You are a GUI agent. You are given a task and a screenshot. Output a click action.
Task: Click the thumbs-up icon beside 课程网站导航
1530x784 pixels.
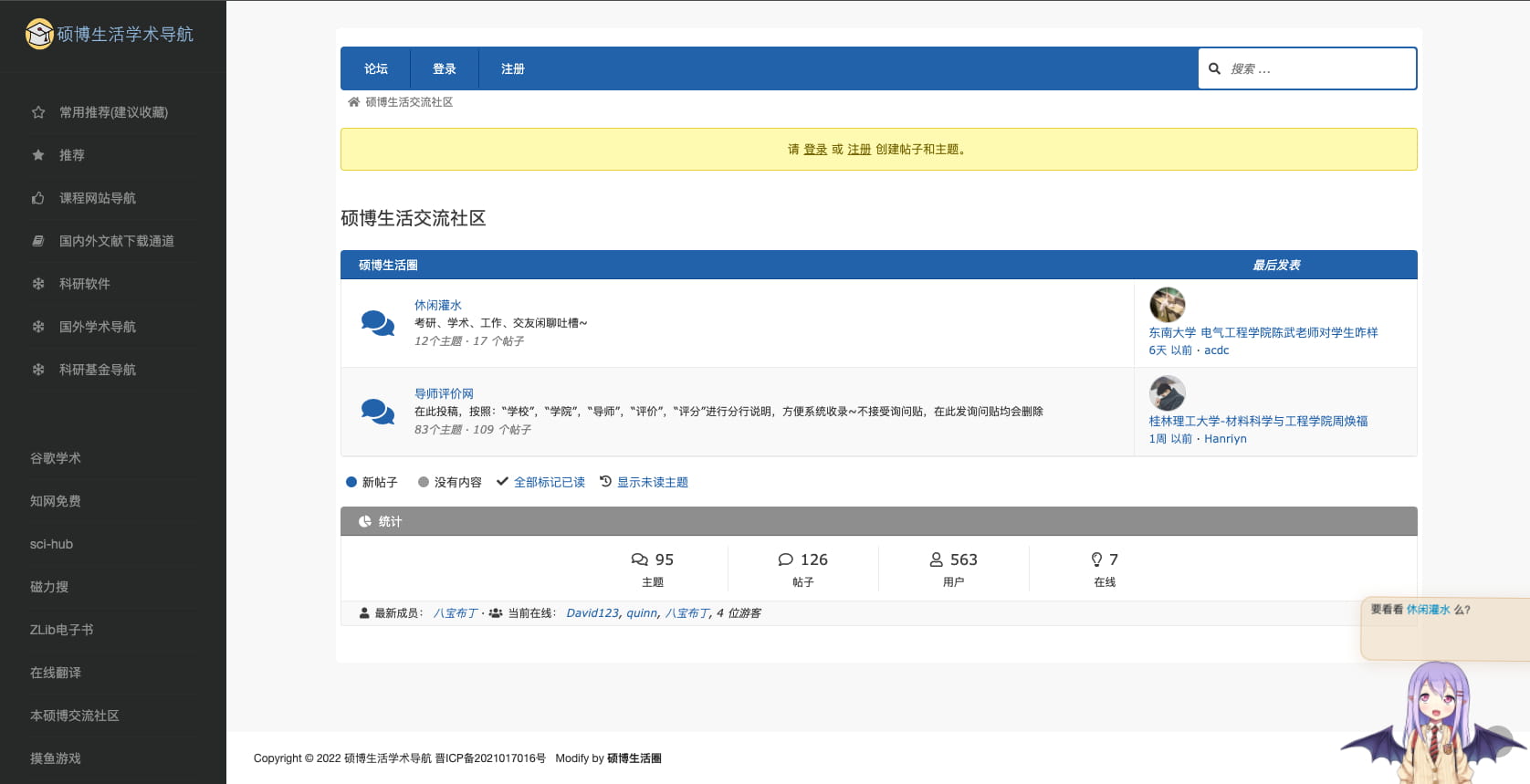coord(38,198)
